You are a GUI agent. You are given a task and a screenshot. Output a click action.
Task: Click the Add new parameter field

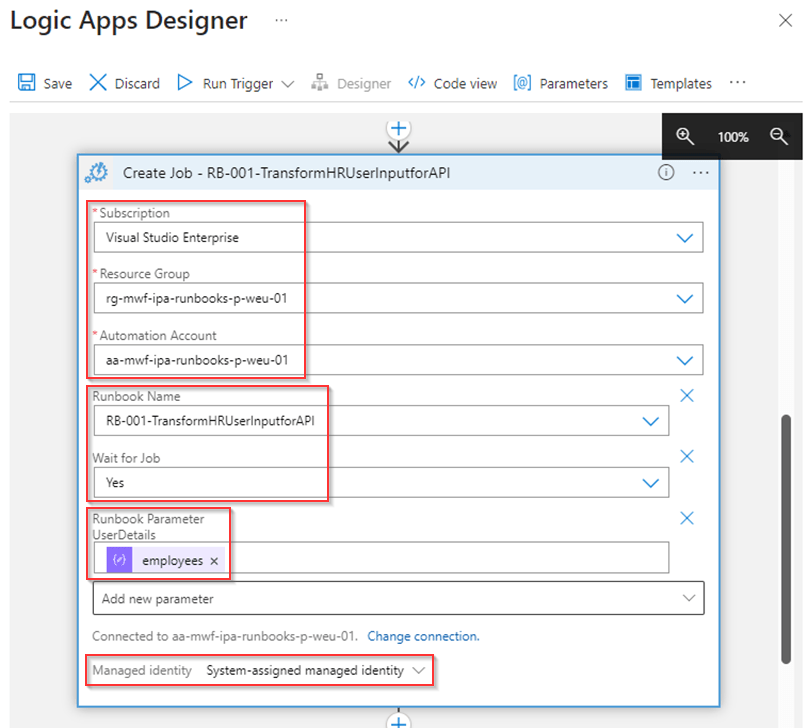[398, 598]
